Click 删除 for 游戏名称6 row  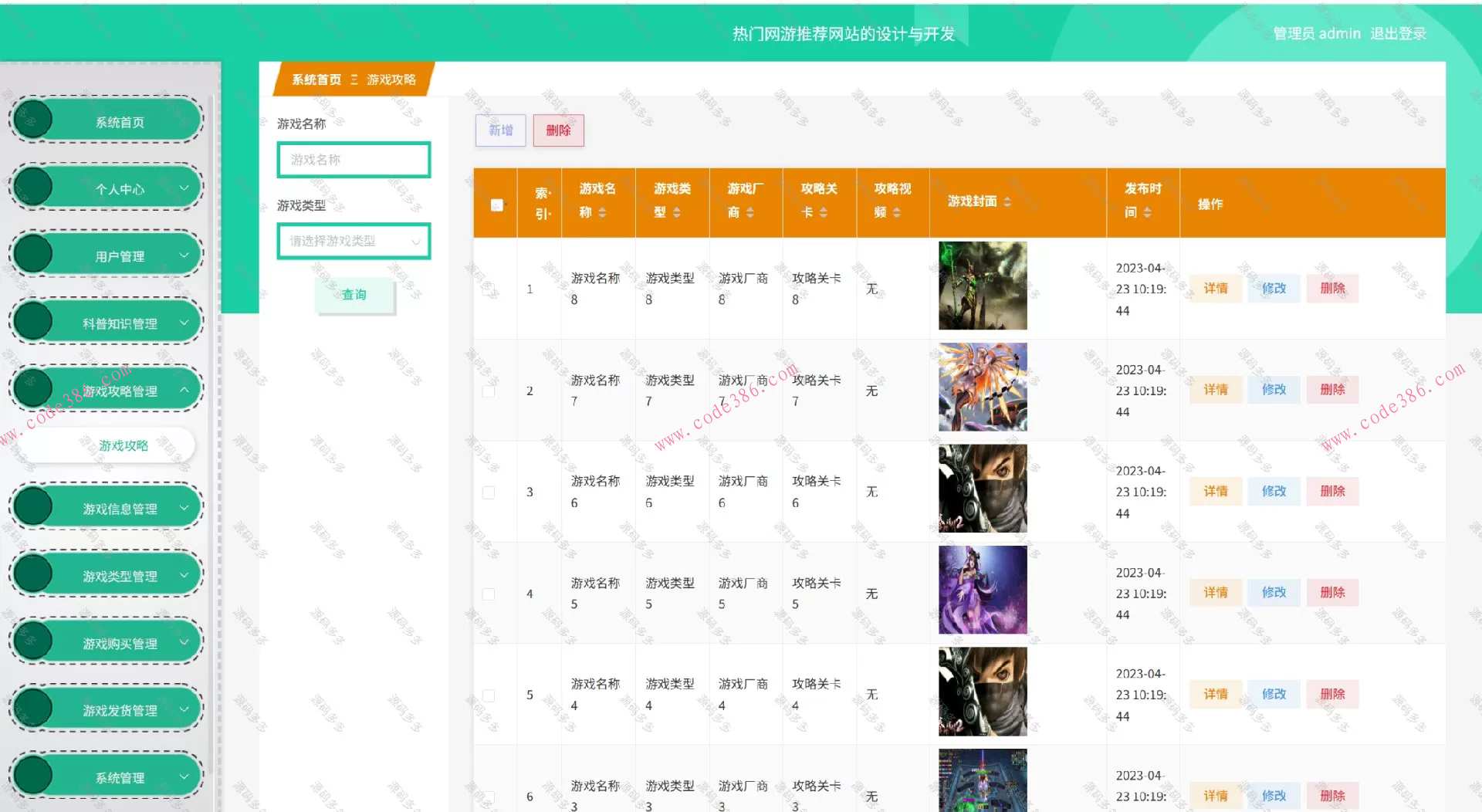[x=1332, y=491]
